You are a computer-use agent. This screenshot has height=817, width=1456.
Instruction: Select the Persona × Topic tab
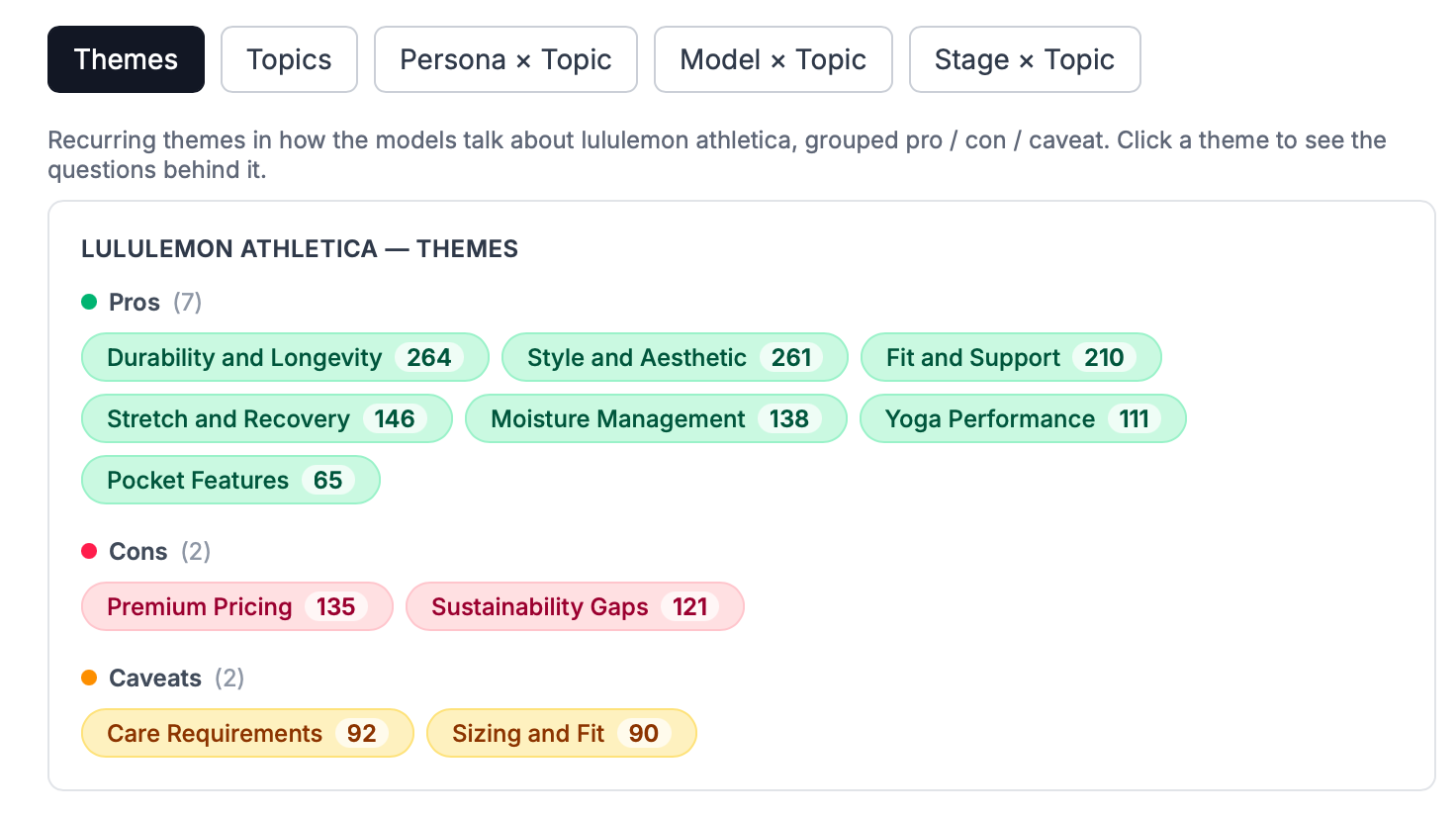[x=505, y=59]
